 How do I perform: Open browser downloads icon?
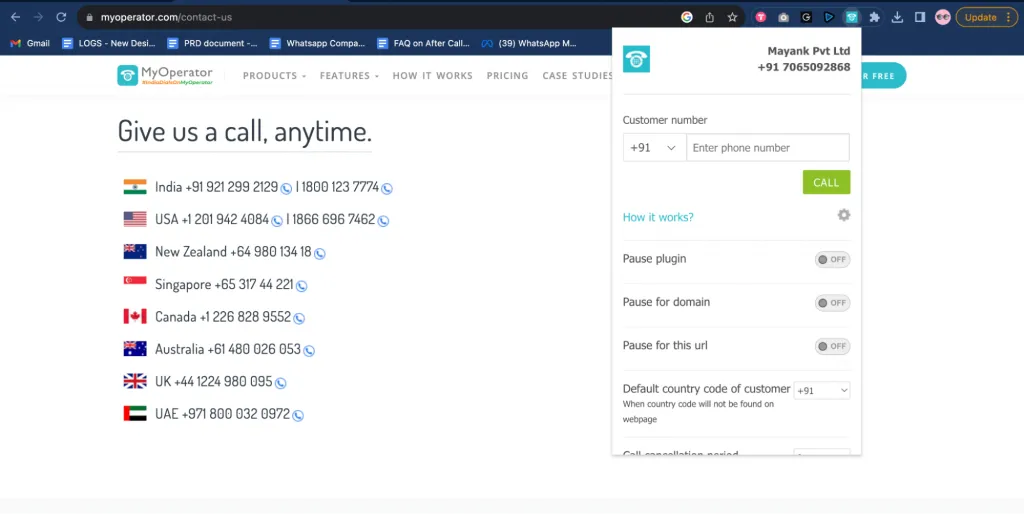(x=897, y=18)
